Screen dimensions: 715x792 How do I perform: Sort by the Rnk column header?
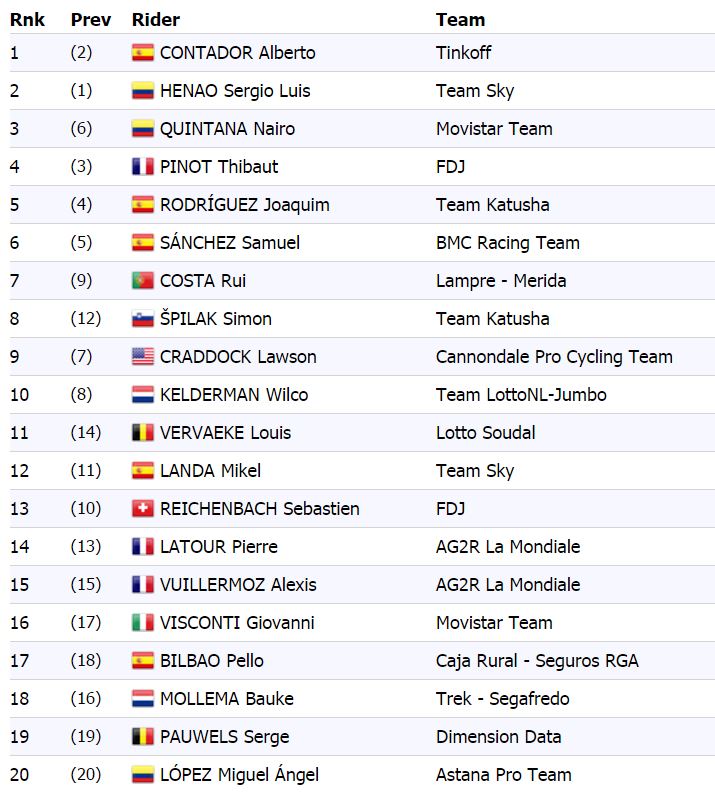pyautogui.click(x=27, y=20)
